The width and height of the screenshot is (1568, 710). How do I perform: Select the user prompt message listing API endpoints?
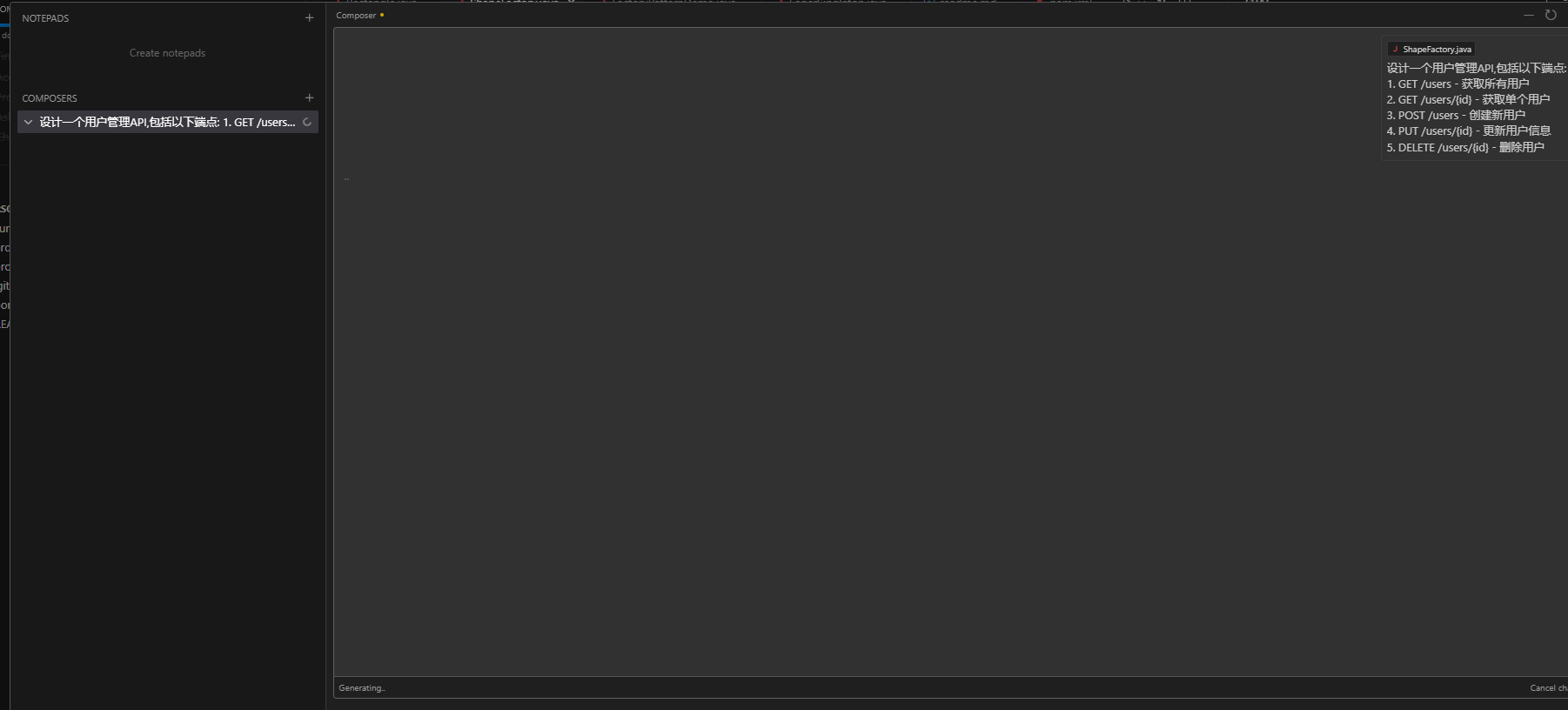[1476, 107]
